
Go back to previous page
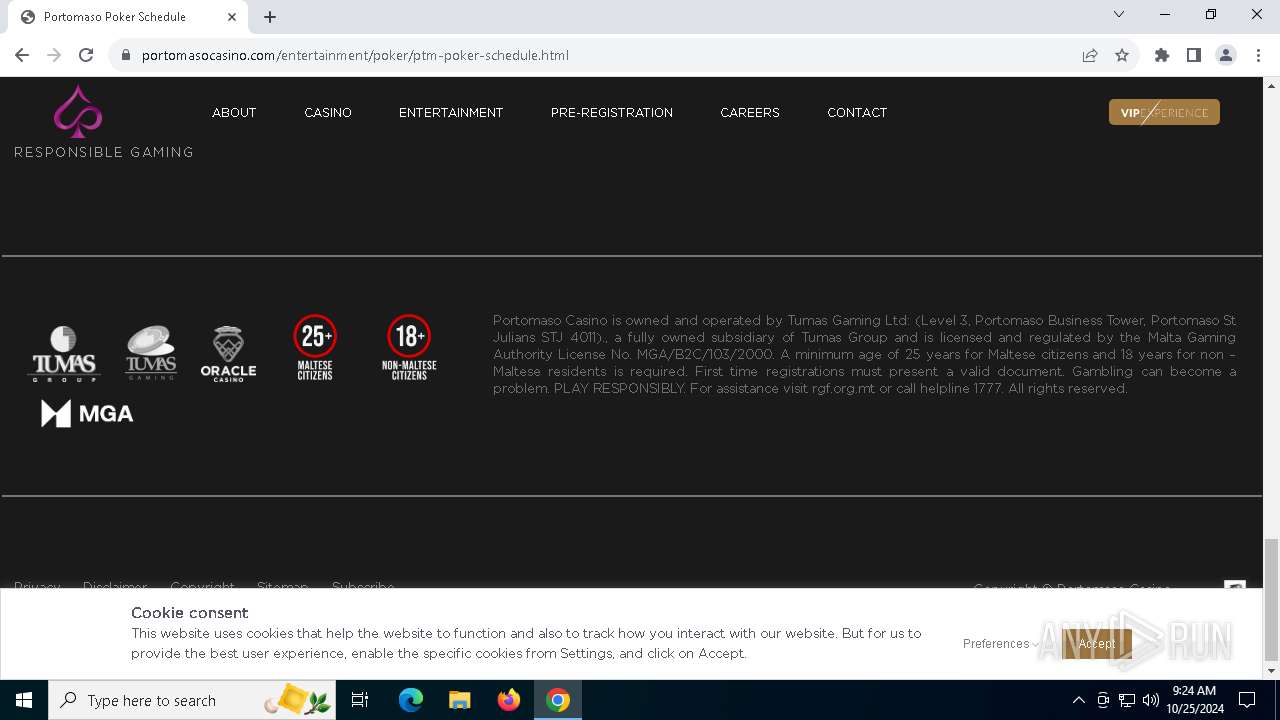coord(22,55)
